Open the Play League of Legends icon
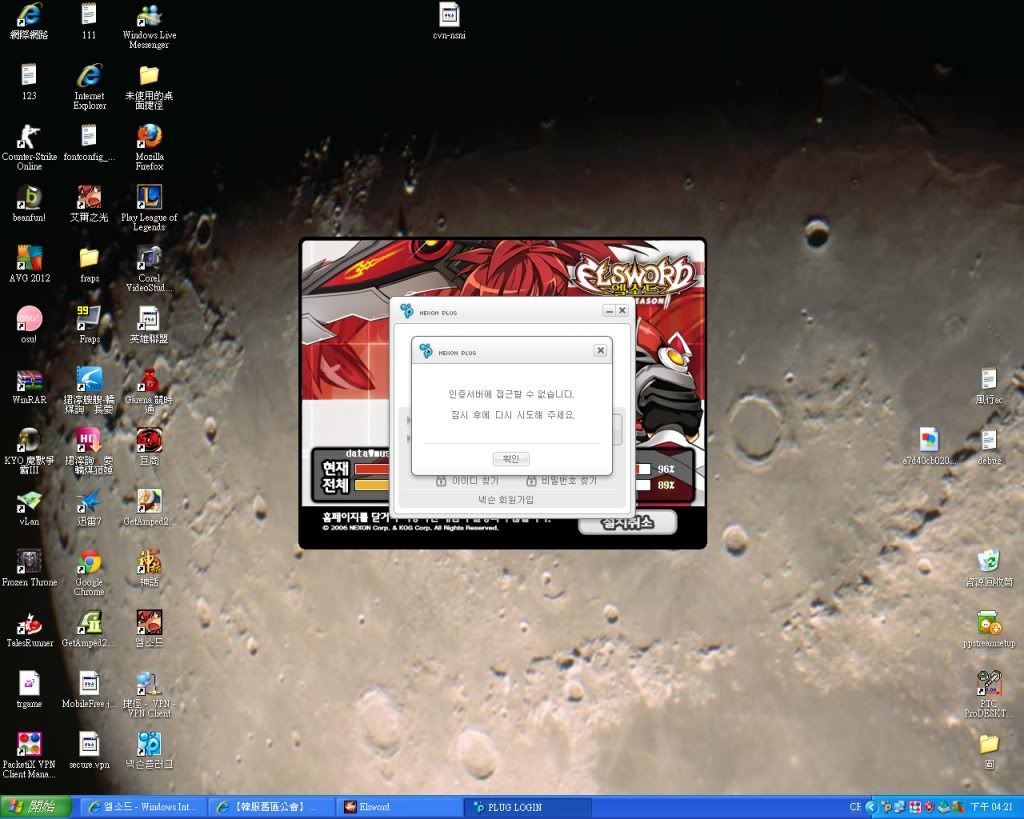Viewport: 1024px width, 819px height. [149, 197]
